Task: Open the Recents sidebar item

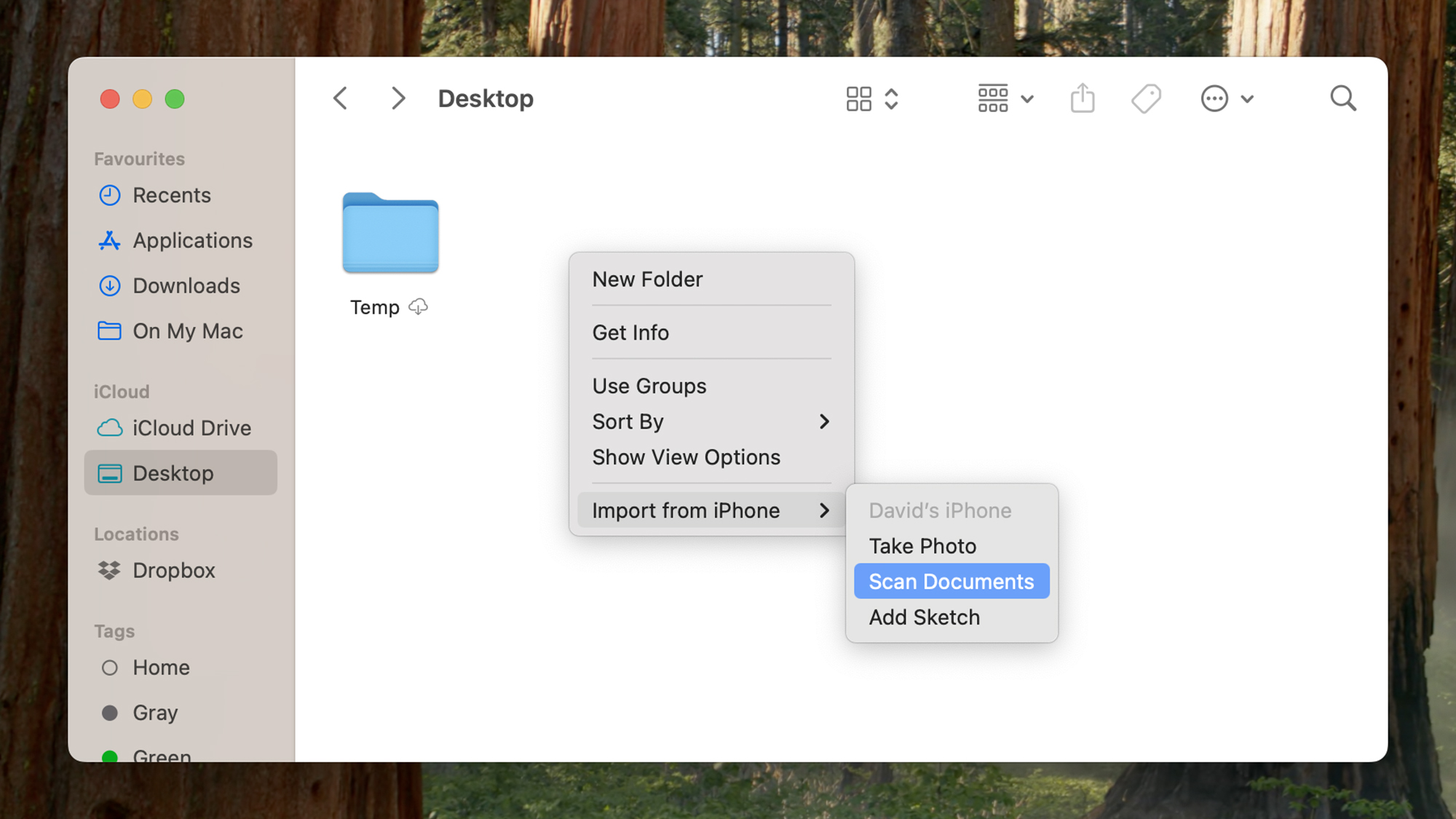Action: 172,195
